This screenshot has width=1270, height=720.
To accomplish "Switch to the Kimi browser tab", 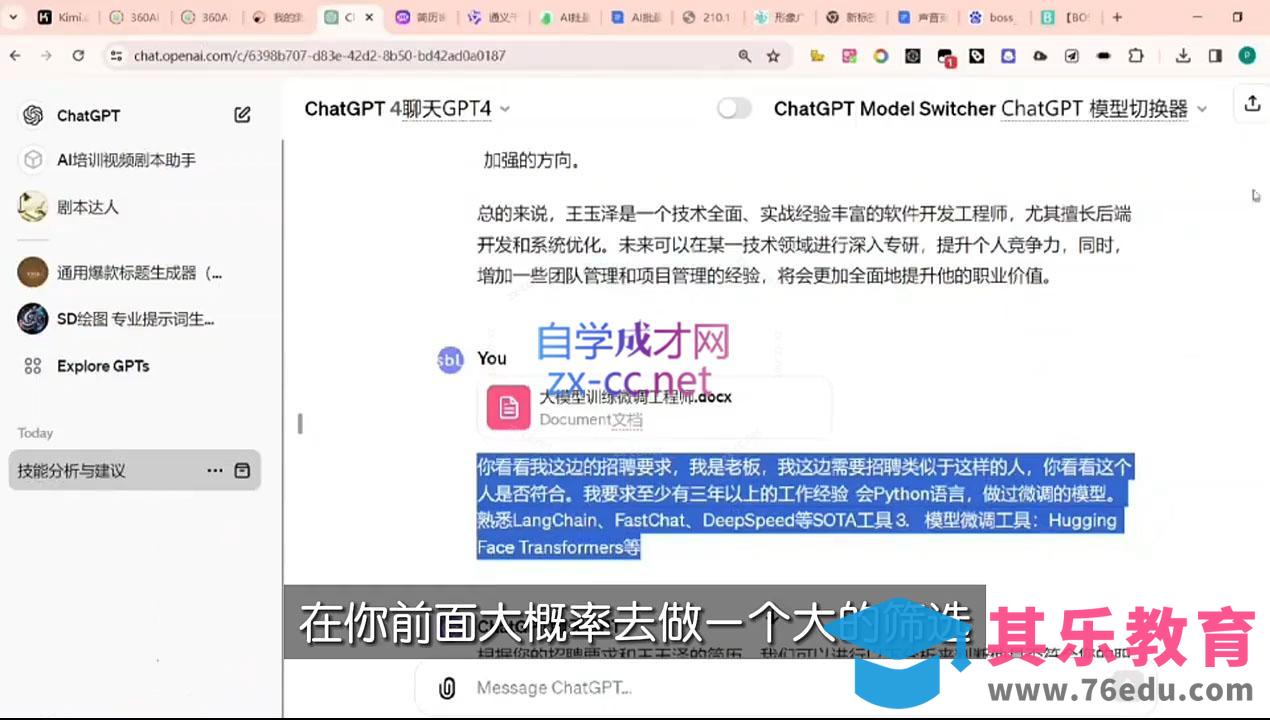I will tap(63, 17).
